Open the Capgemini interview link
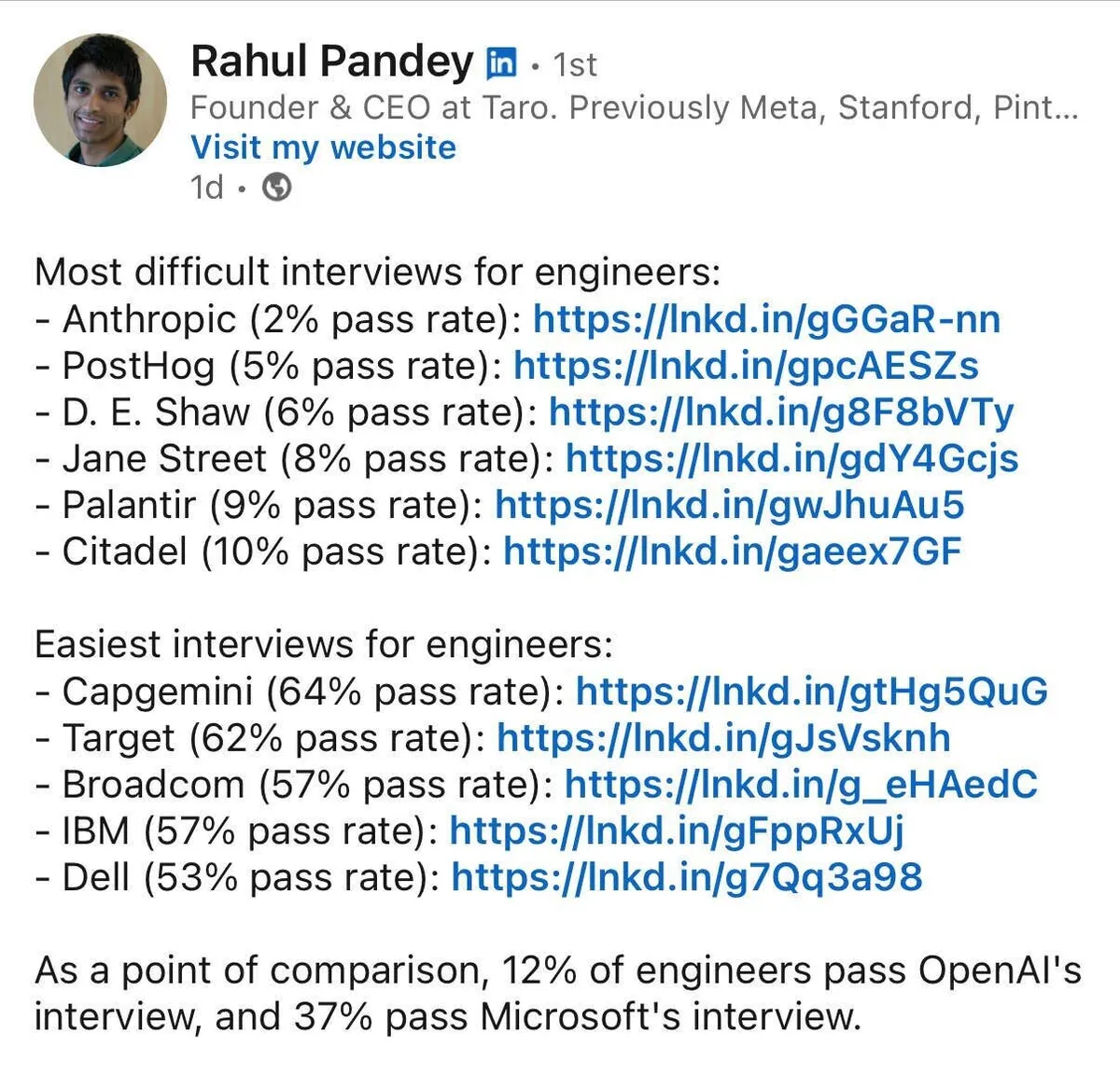1120x1075 pixels. (811, 691)
